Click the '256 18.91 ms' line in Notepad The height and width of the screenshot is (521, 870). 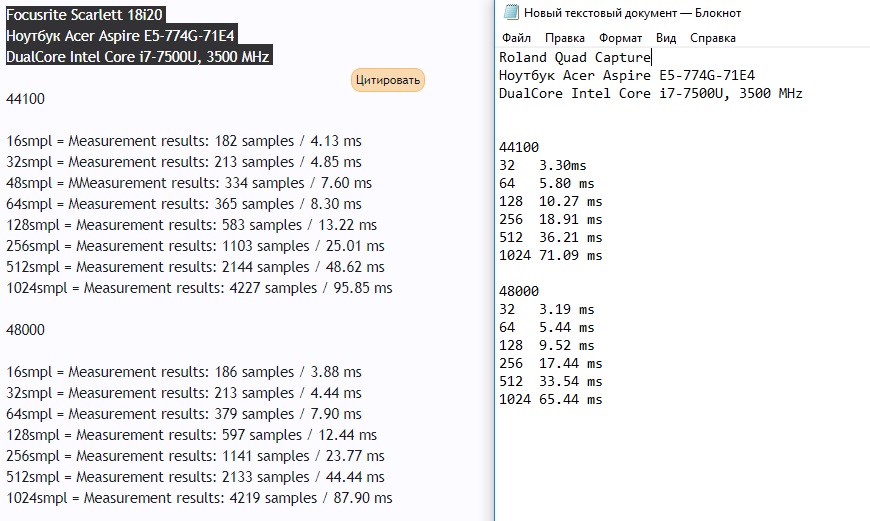[550, 220]
